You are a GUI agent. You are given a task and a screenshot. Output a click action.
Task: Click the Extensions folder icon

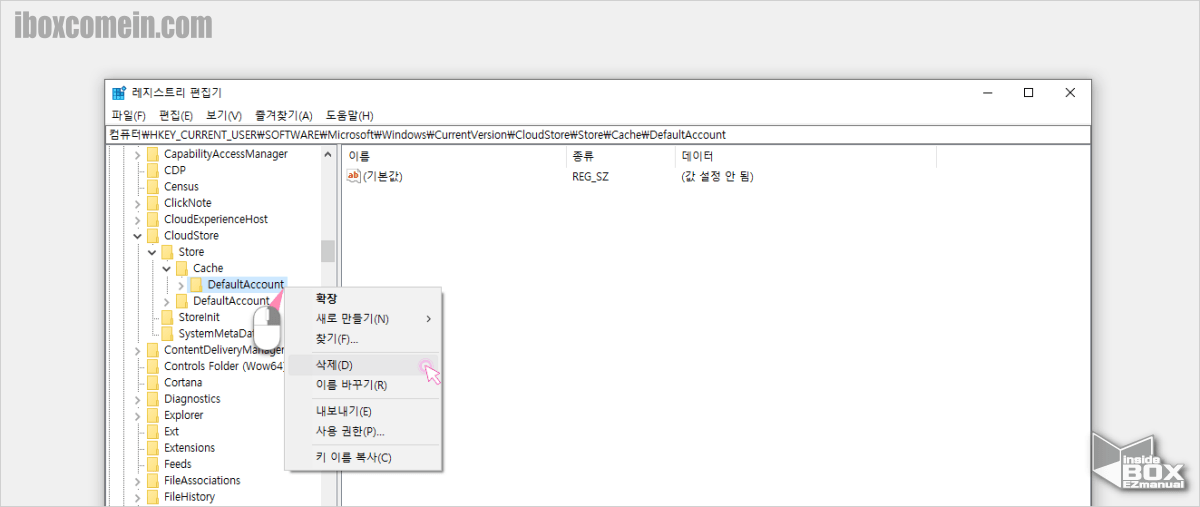click(153, 448)
